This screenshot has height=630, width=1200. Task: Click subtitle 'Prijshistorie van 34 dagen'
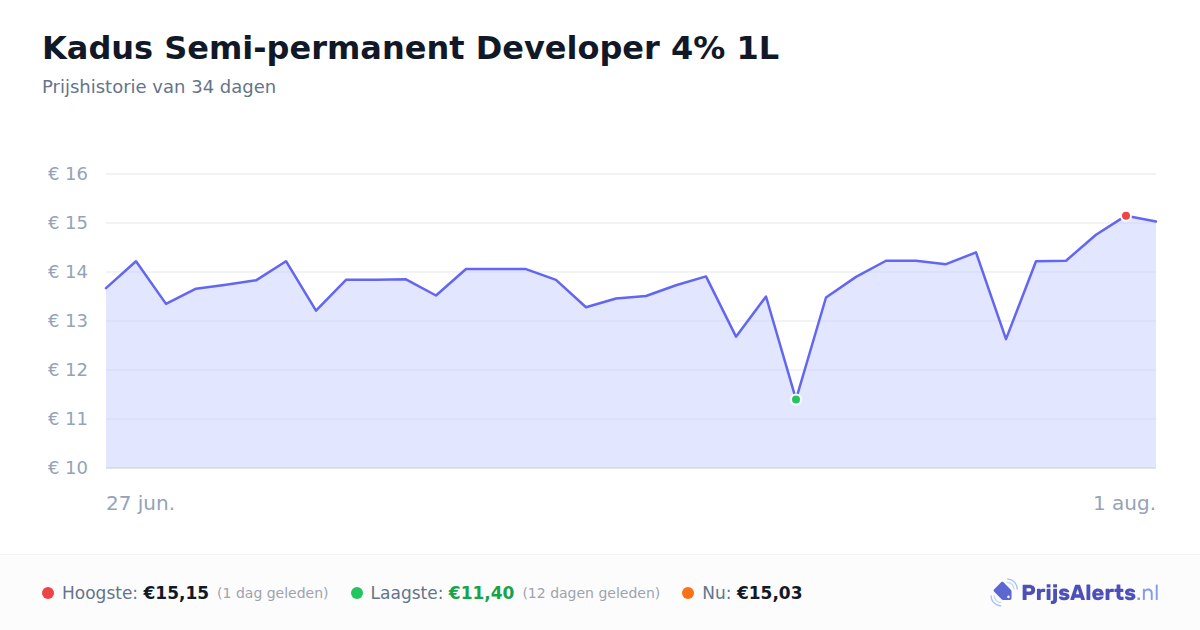[159, 87]
